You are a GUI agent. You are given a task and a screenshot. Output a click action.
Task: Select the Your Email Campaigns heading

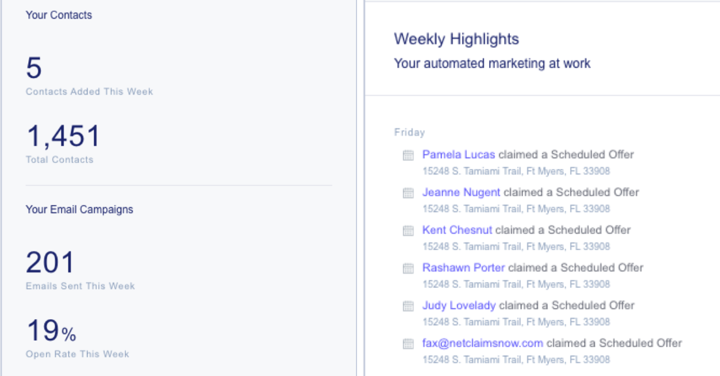79,209
